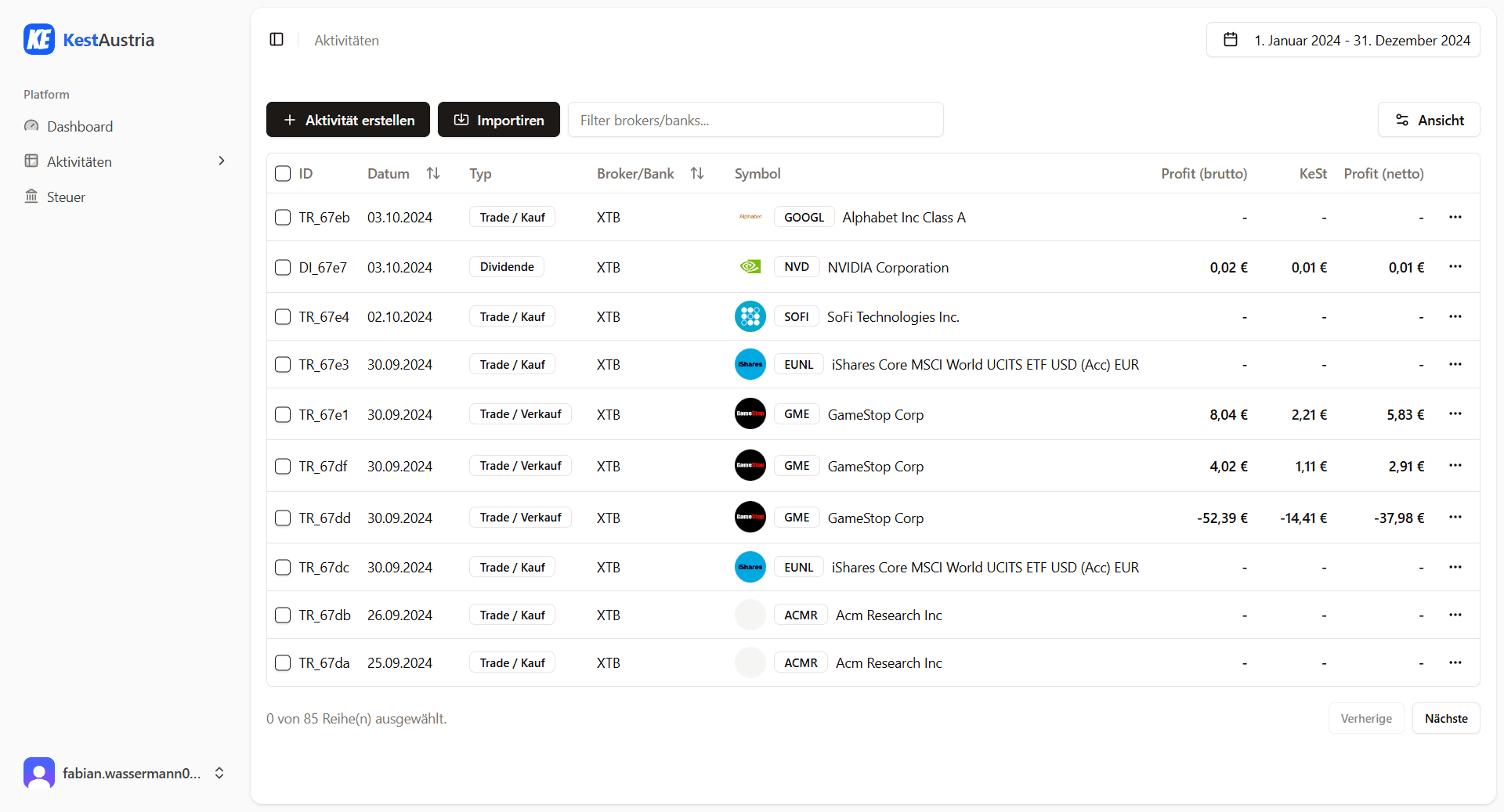The height and width of the screenshot is (812, 1504).
Task: Check the TR_67db row checkbox
Action: (283, 615)
